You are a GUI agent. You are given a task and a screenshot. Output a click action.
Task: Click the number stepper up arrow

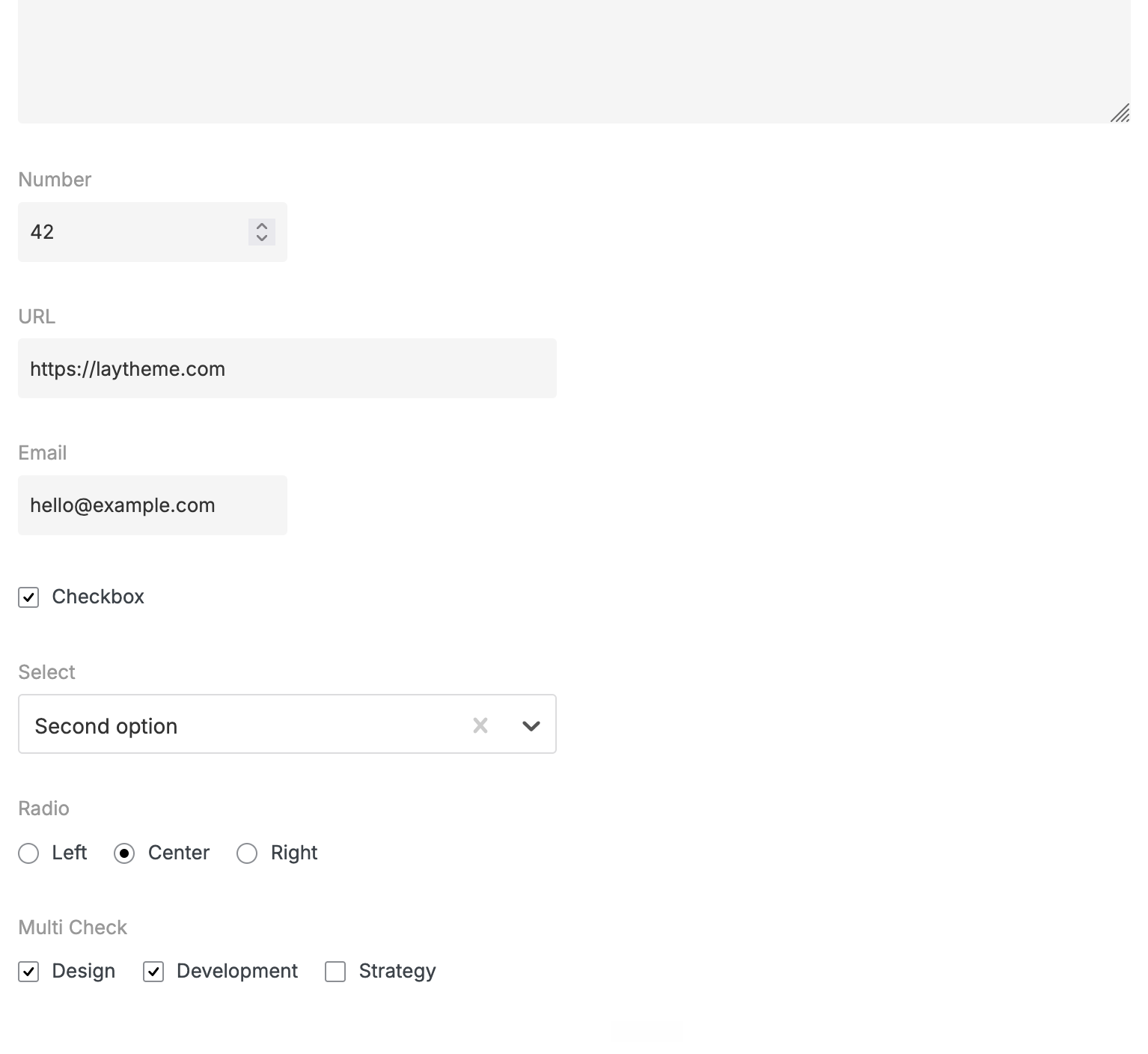click(262, 225)
